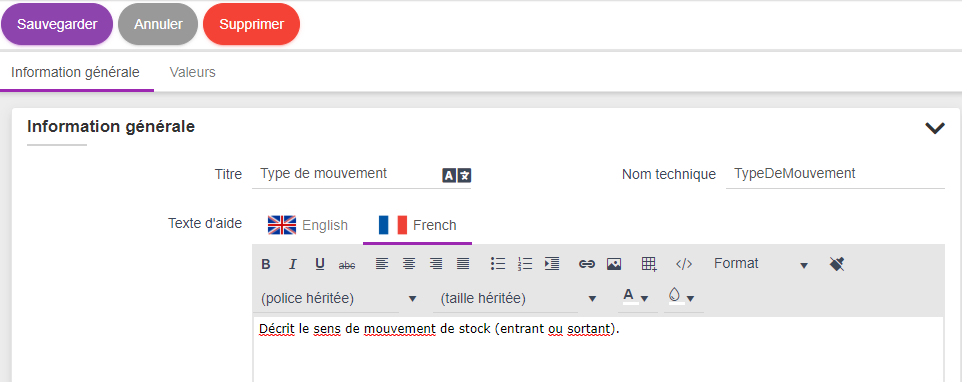Select the English language tab
Screen dimensions: 962x382
point(307,225)
